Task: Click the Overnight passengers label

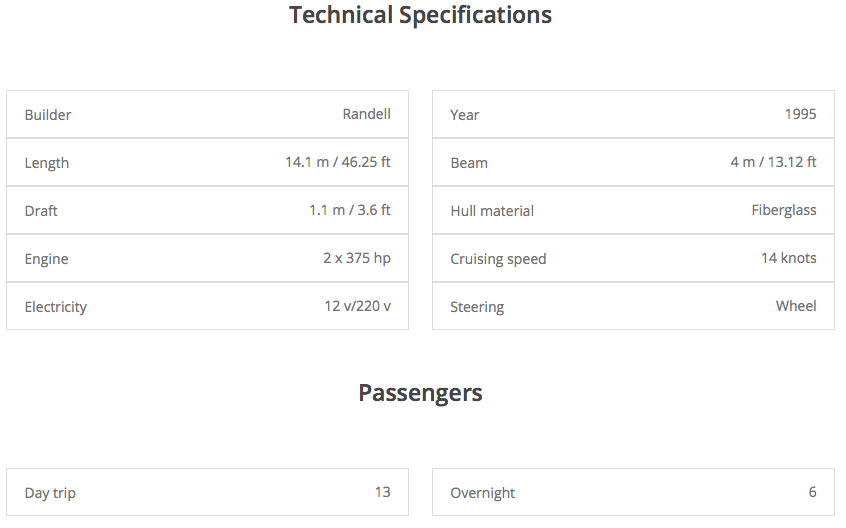Action: (x=483, y=493)
